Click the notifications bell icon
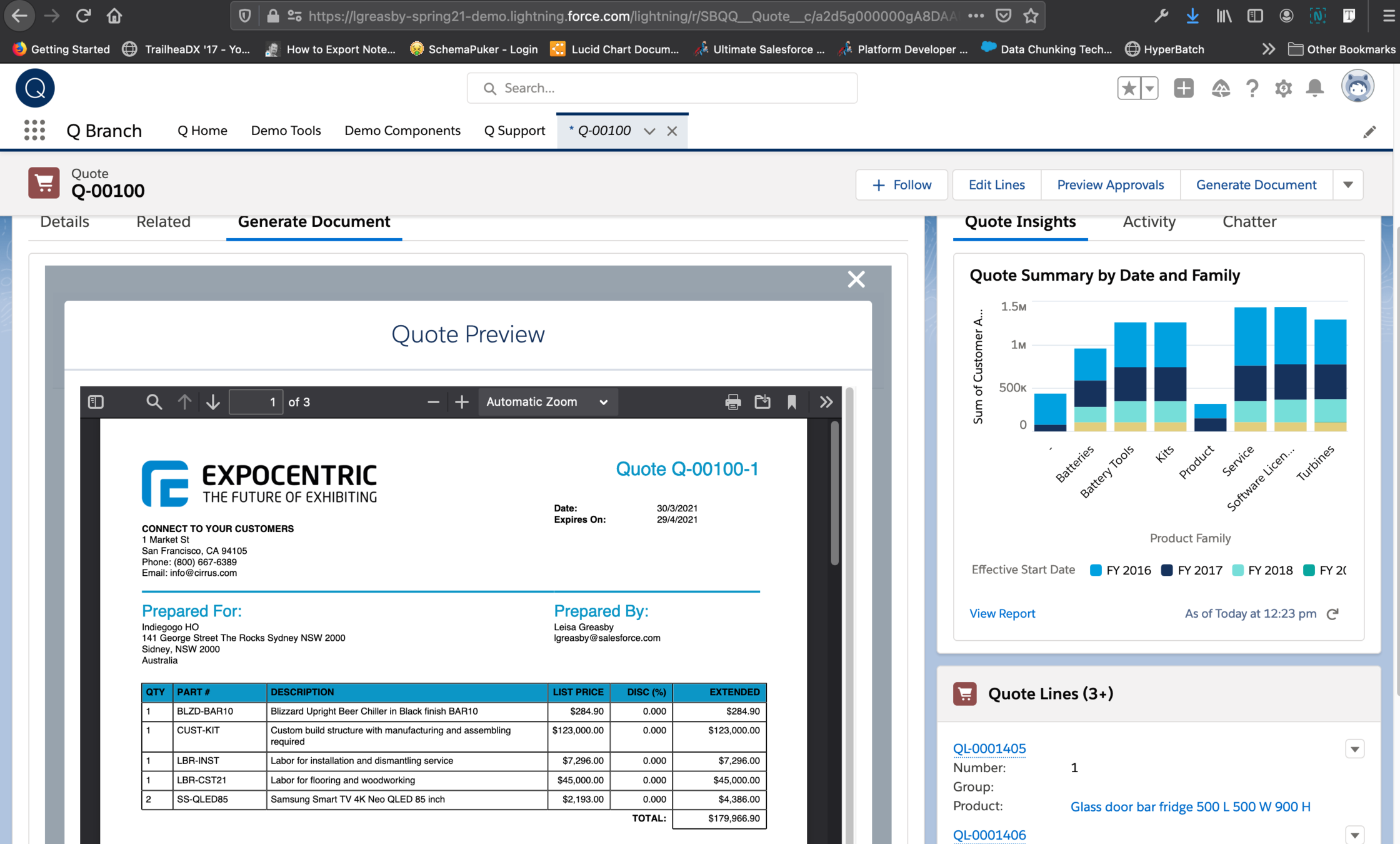The image size is (1400, 844). click(1315, 88)
